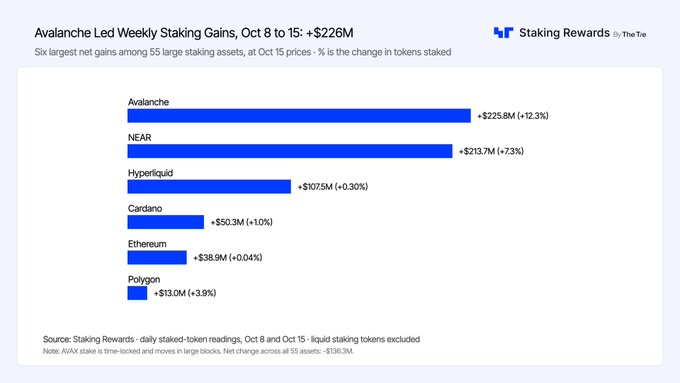Click the +$13.0M (+3.9%) value
The image size is (680, 383).
coord(185,293)
